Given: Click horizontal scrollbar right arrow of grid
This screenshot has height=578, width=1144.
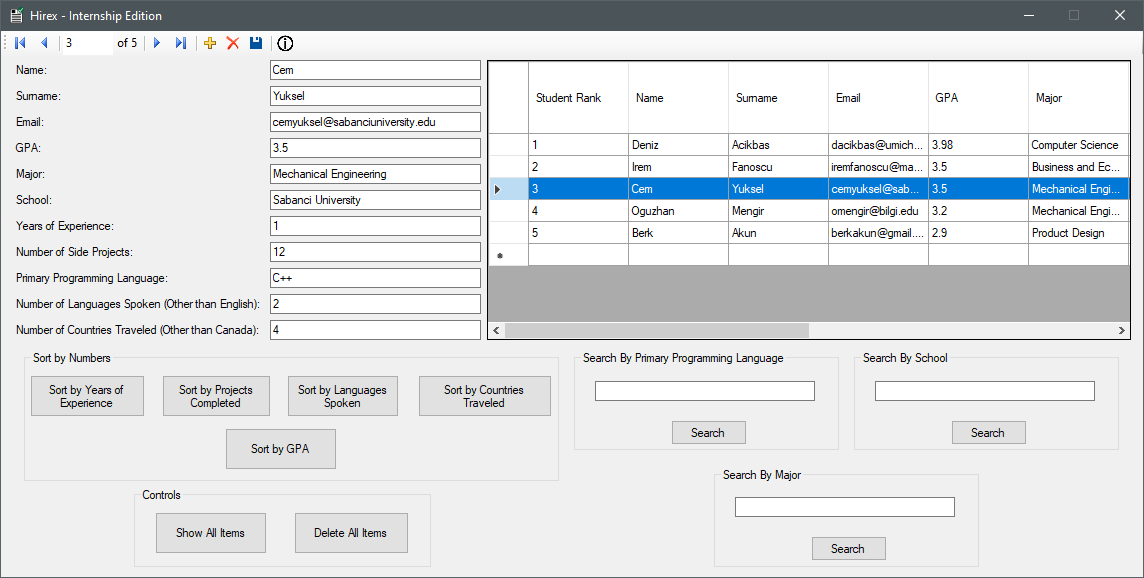Looking at the screenshot, I should 1121,331.
